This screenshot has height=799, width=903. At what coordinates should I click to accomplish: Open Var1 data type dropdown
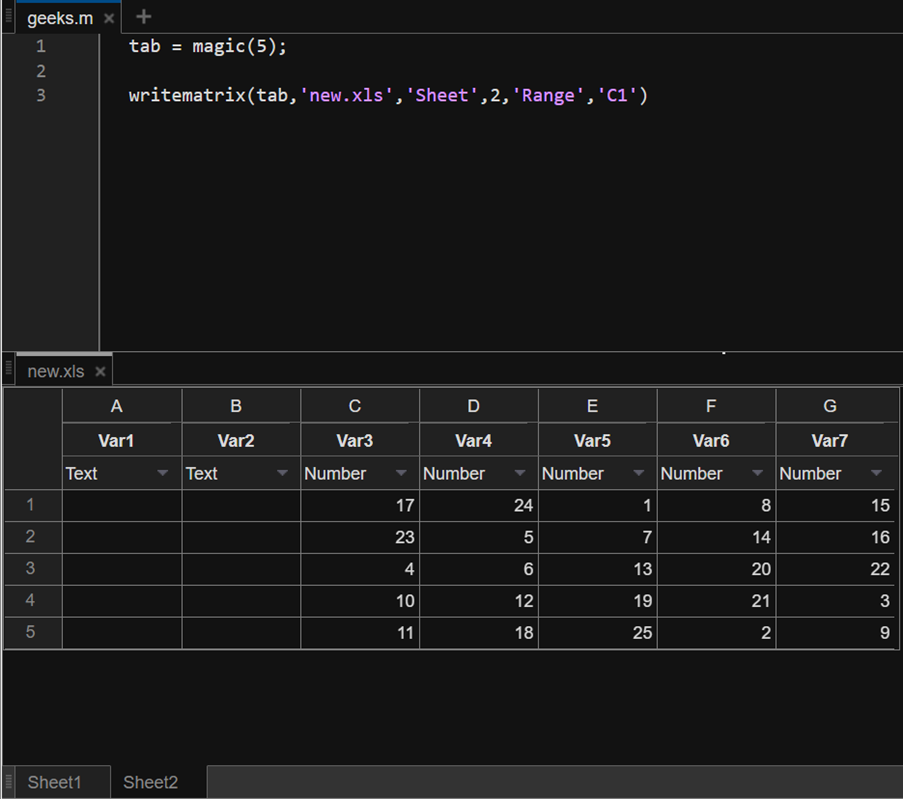163,474
